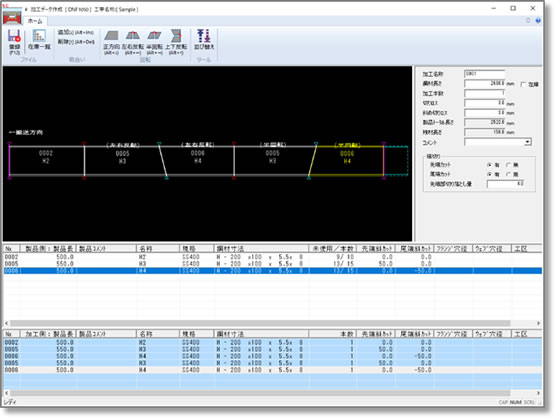Switch to the ホーム ribbon tab

(x=35, y=21)
